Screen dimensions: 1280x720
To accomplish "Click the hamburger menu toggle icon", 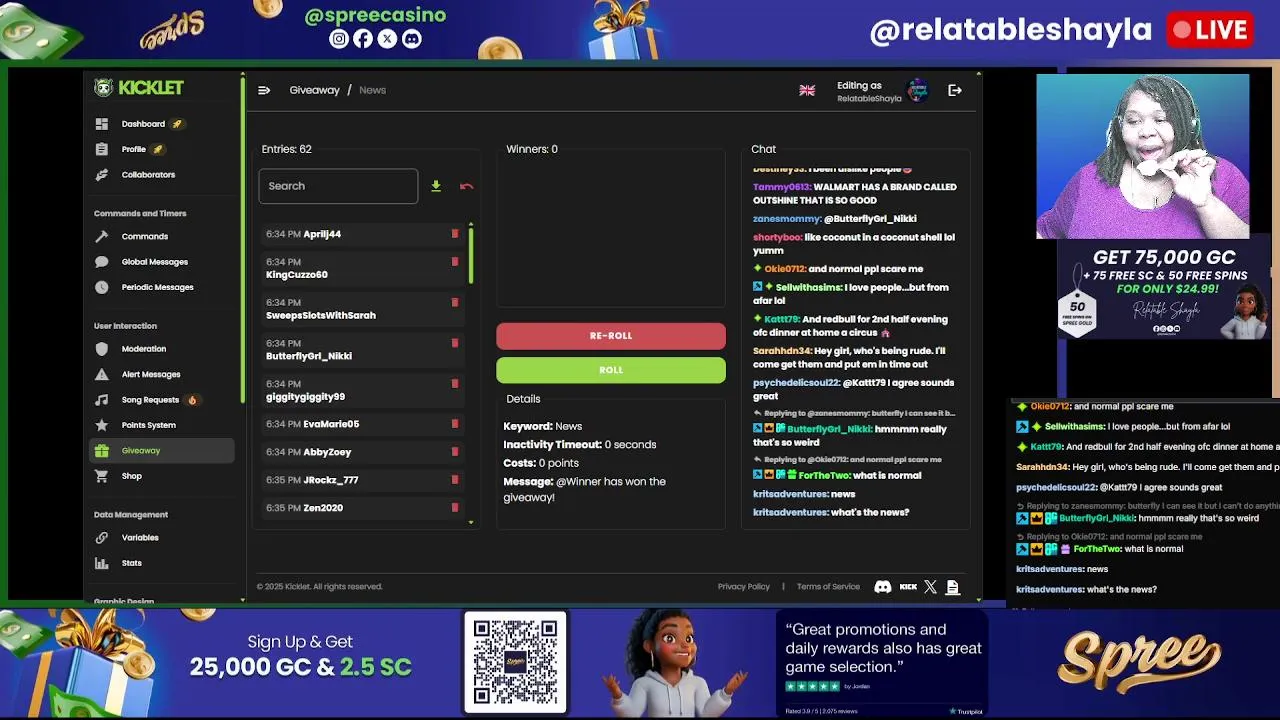I will click(x=264, y=90).
